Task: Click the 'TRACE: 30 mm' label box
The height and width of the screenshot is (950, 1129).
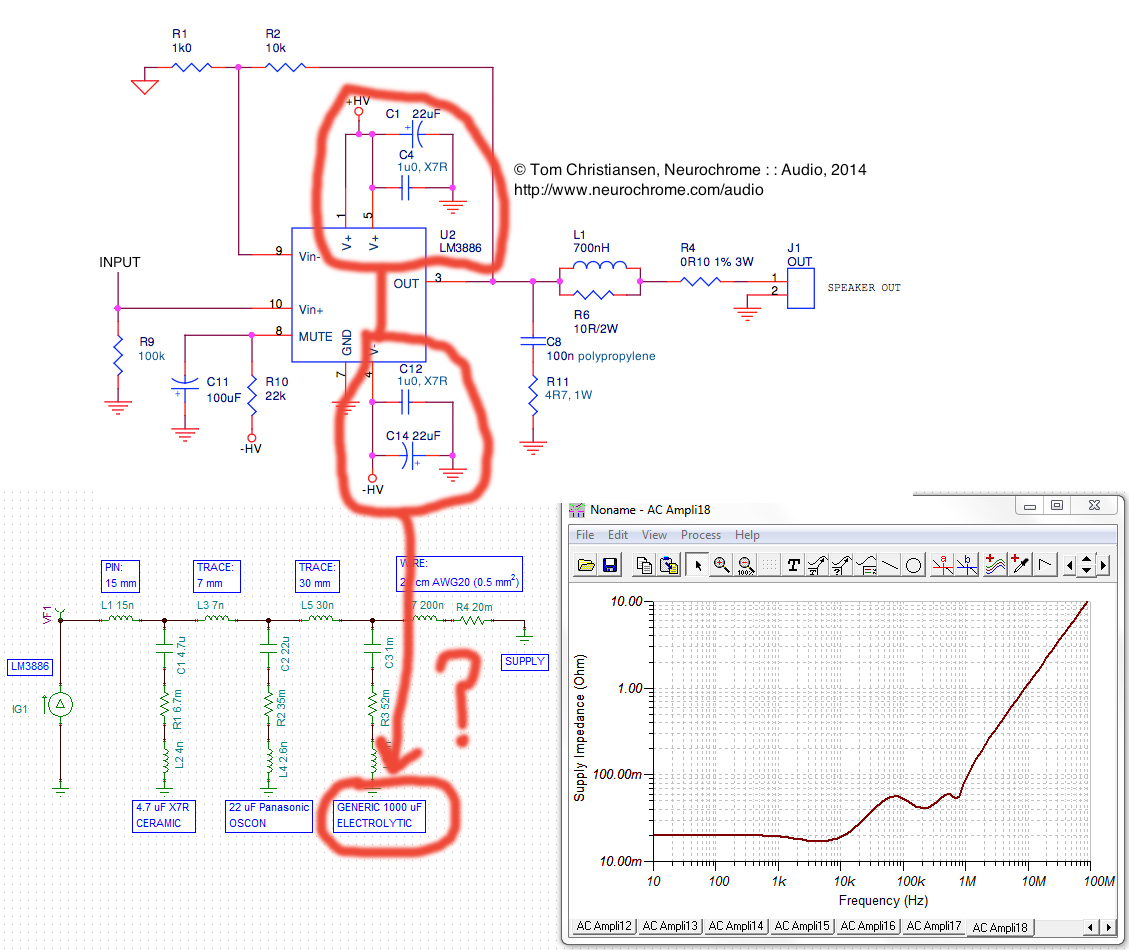Action: click(x=317, y=575)
